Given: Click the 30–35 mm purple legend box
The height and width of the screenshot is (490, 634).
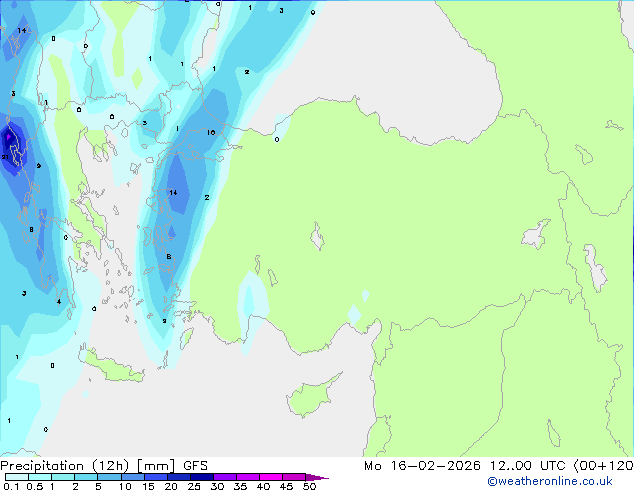Looking at the screenshot, I should 225,477.
